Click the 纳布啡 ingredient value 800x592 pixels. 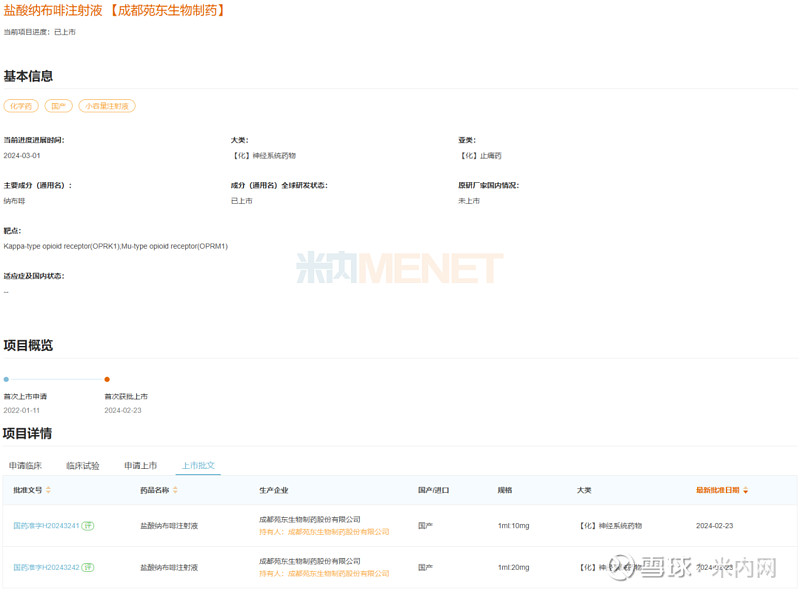[x=14, y=201]
